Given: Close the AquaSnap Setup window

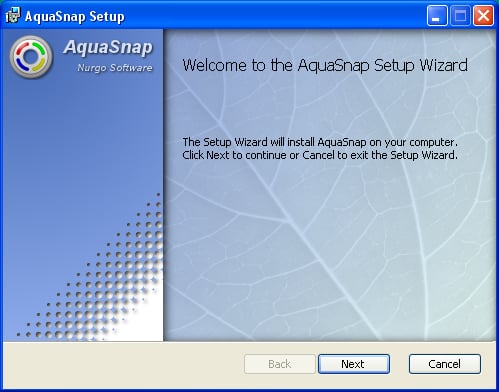Looking at the screenshot, I should [x=483, y=15].
